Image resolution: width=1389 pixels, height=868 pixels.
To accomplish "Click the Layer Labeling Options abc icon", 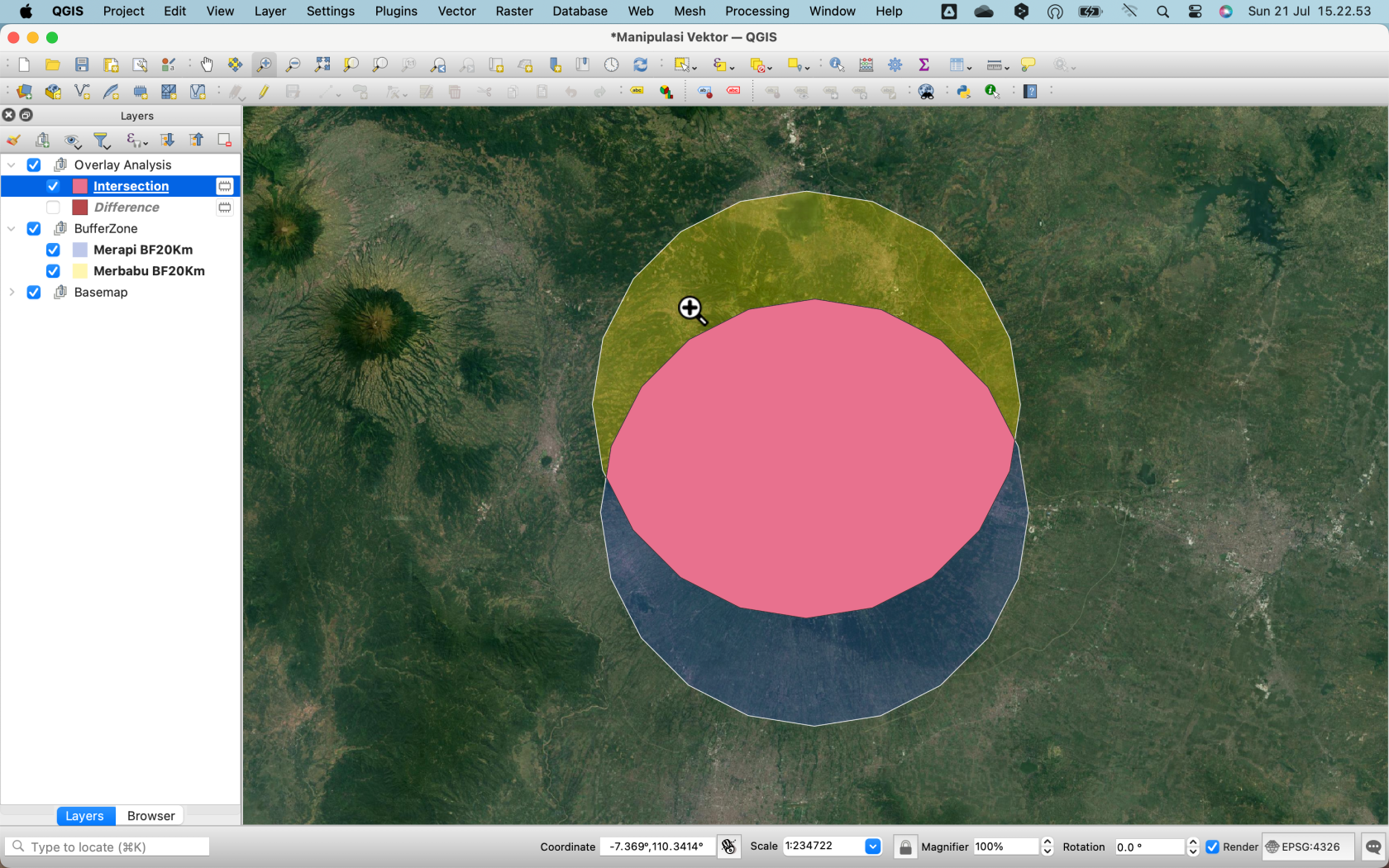I will click(637, 92).
